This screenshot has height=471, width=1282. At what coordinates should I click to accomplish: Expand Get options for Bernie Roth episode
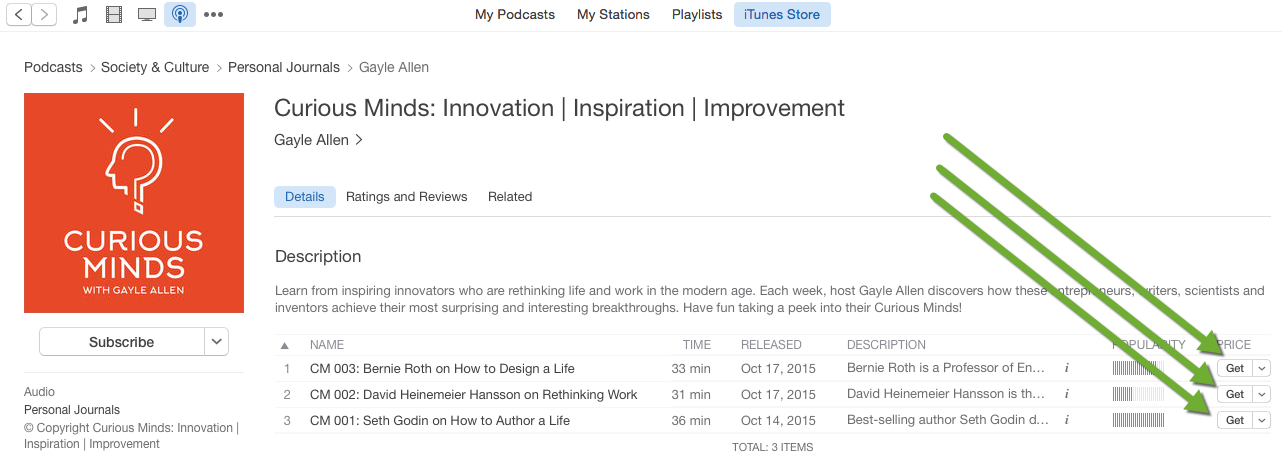point(1261,368)
